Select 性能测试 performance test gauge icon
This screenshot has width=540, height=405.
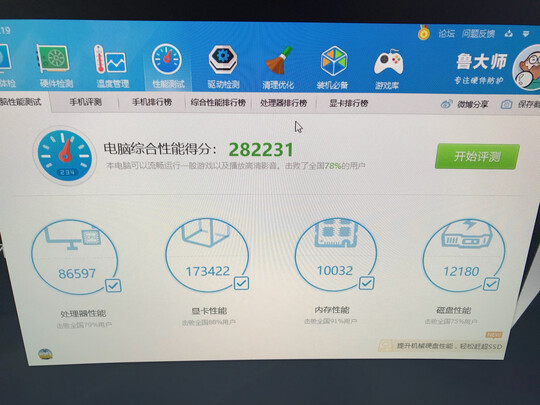tap(167, 59)
